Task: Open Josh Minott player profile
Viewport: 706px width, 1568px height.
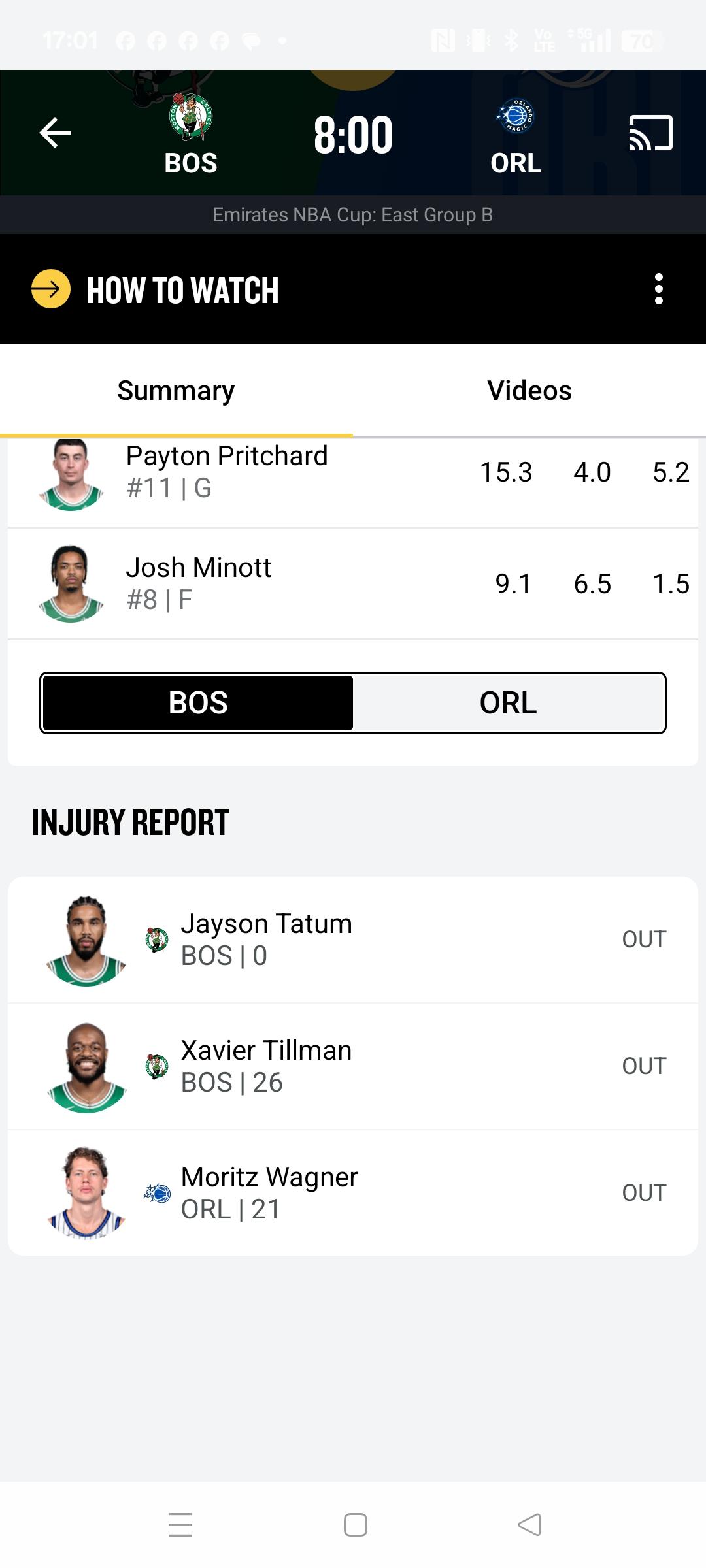Action: point(198,583)
